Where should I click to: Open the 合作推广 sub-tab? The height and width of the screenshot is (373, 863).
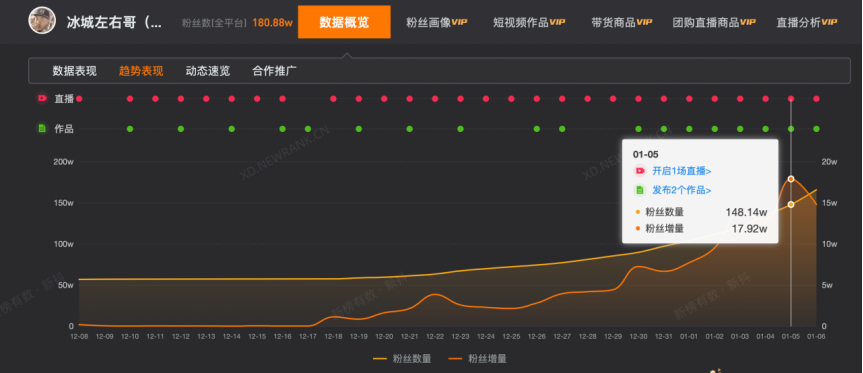[x=274, y=71]
